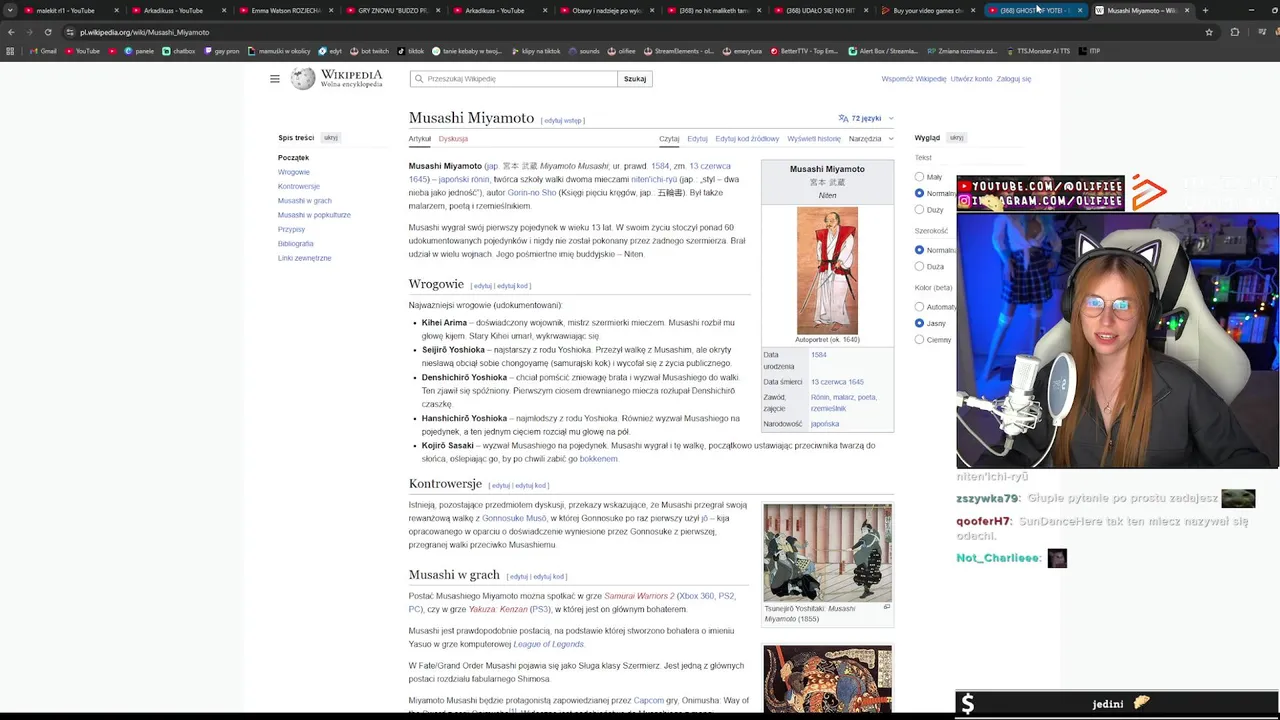Click the translate icon next to 72 języki
Viewport: 1280px width, 720px height.
click(843, 118)
